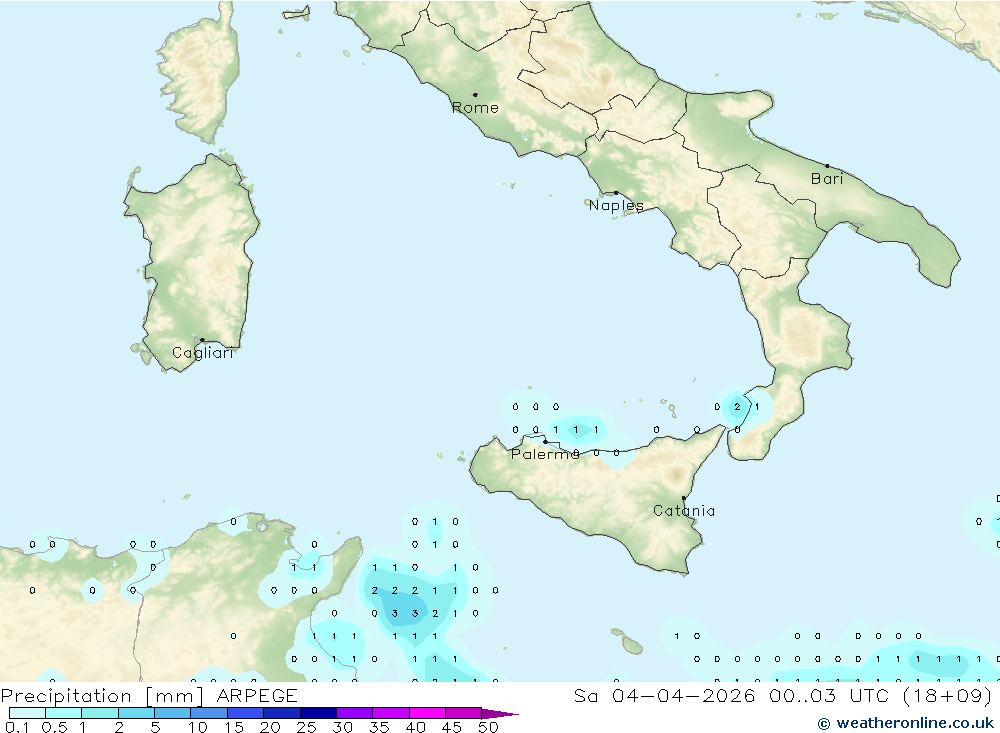This screenshot has width=1000, height=733.
Task: Pick the 30–35 mm legend swatch
Action: click(354, 713)
